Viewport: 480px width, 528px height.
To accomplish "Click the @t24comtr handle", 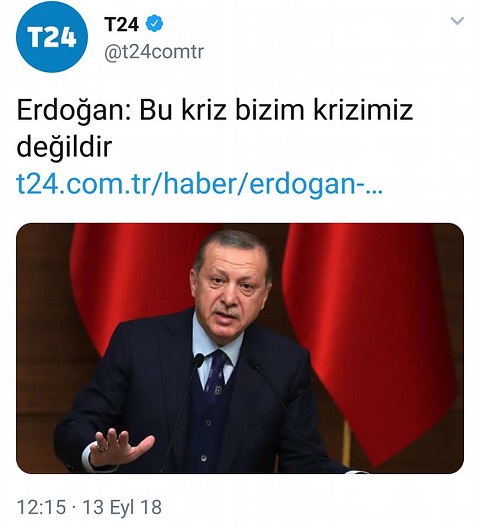I will point(154,52).
